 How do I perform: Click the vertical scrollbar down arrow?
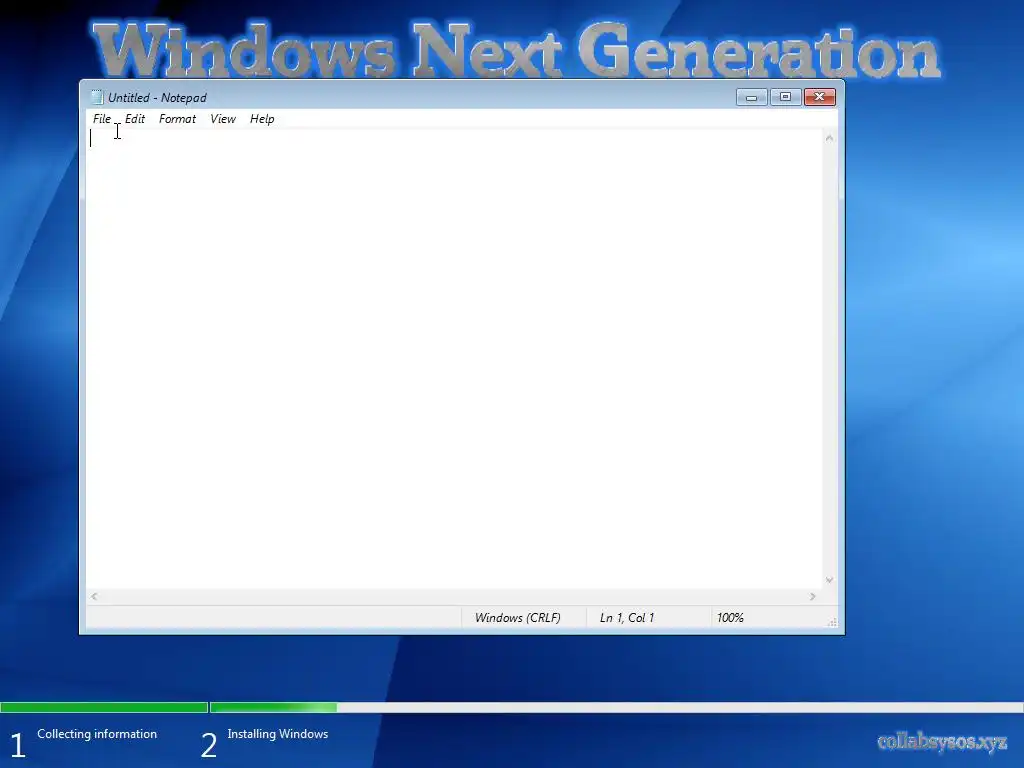[829, 580]
